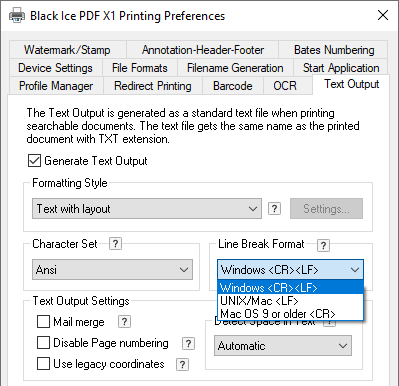Uncheck Generate Text Output

click(x=34, y=161)
